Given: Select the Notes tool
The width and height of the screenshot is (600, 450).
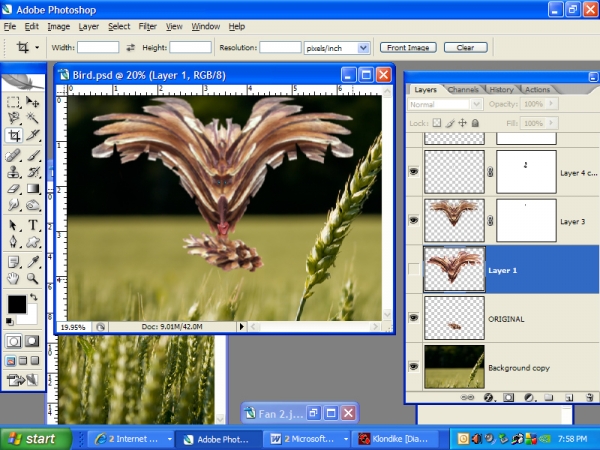Looking at the screenshot, I should click(x=13, y=262).
